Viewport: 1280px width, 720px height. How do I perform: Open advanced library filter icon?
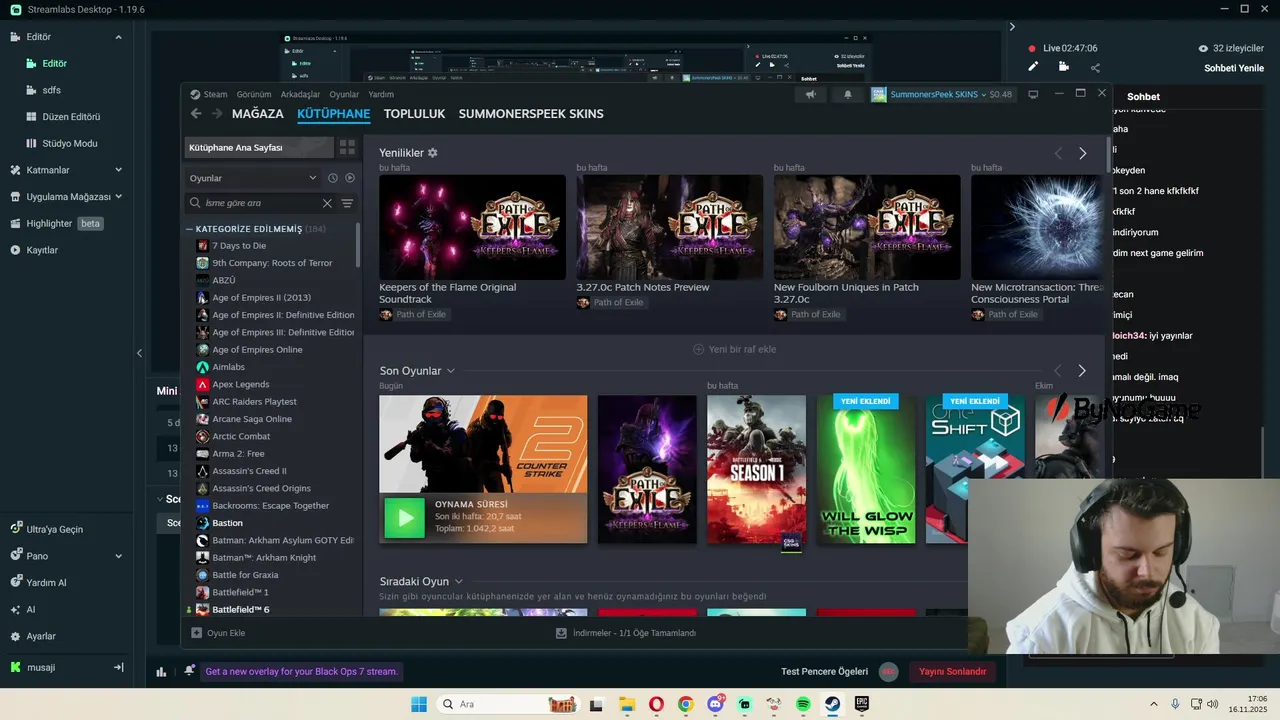click(347, 203)
